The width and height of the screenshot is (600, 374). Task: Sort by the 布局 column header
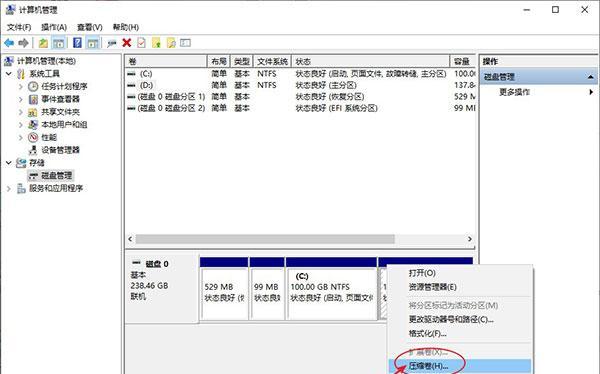pos(218,61)
